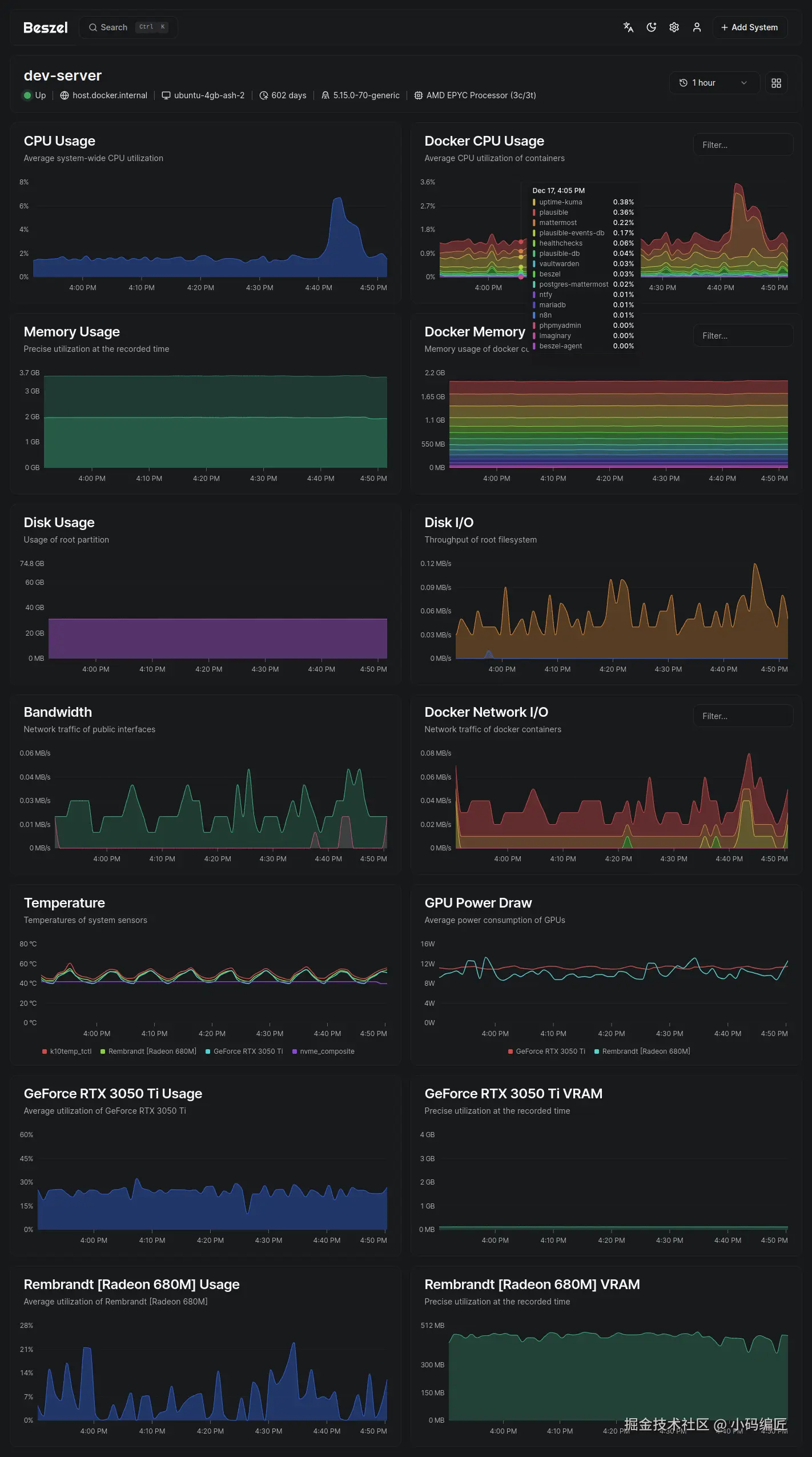The image size is (812, 1457).
Task: Click vaultwarden row in tooltip
Action: 583,264
